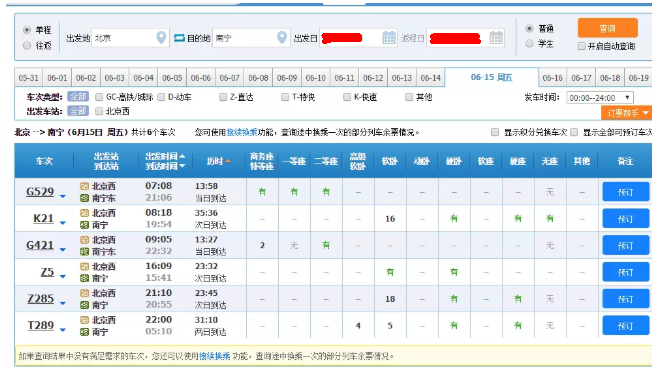This screenshot has width=652, height=368.
Task: Sort by duration arrow in header
Action: tap(228, 161)
